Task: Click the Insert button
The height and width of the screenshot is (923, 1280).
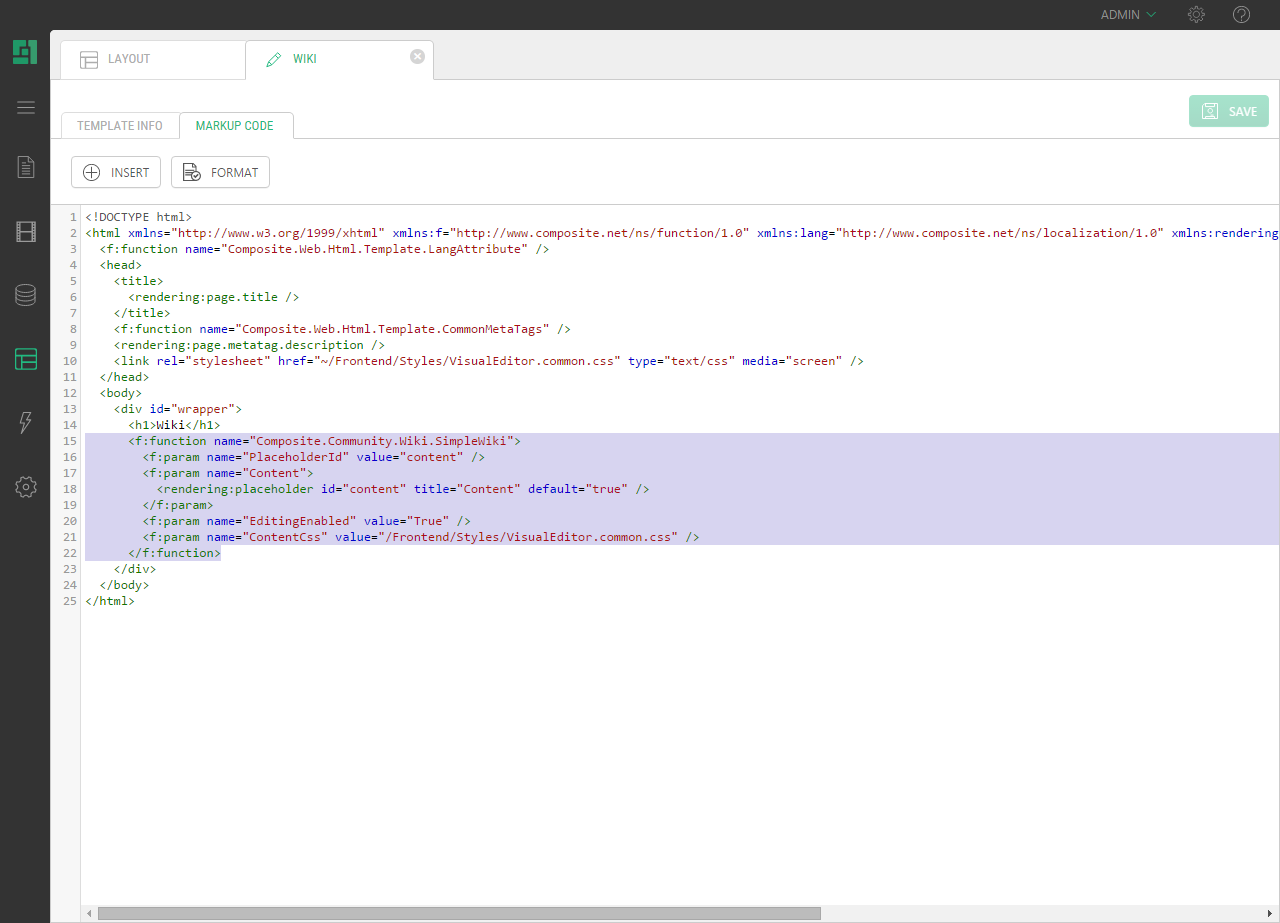Action: pos(116,172)
